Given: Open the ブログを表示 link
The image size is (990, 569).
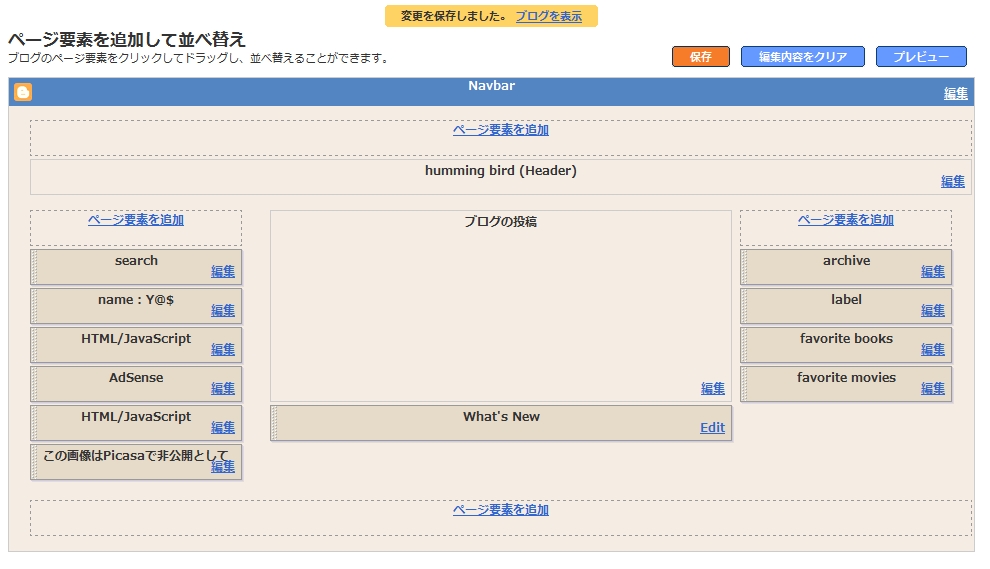Looking at the screenshot, I should tap(549, 16).
